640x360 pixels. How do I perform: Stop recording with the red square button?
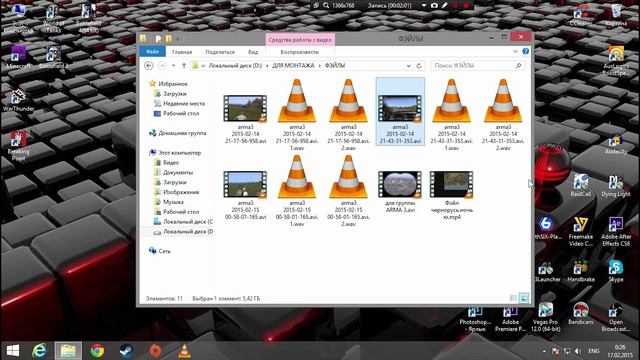pyautogui.click(x=466, y=6)
